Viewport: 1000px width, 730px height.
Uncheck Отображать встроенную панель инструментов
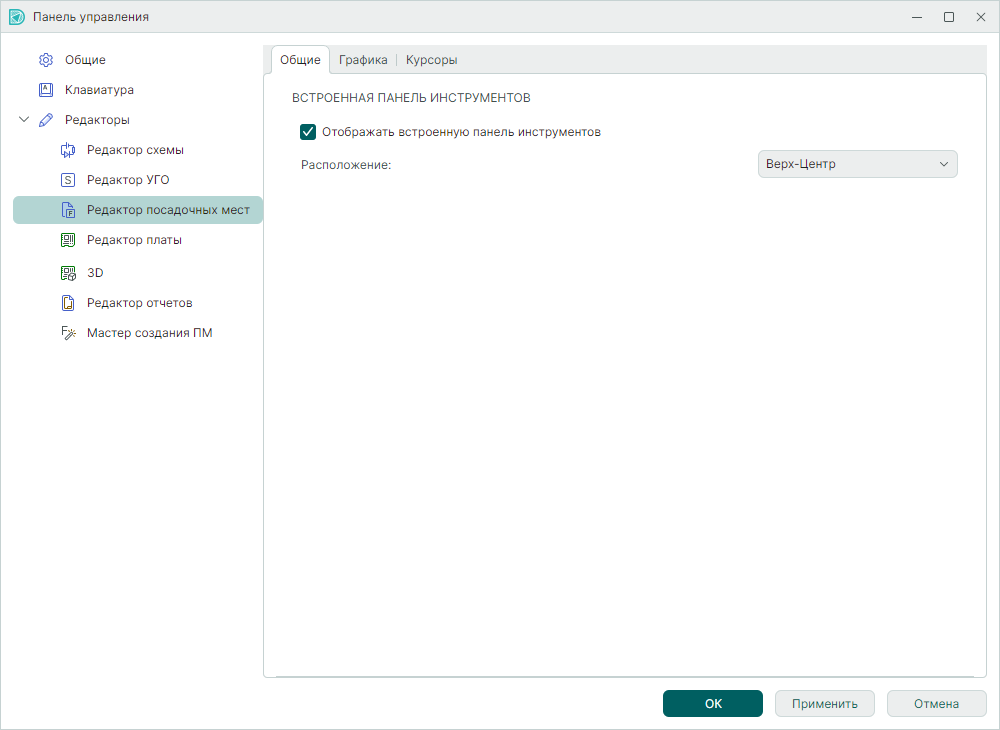308,132
